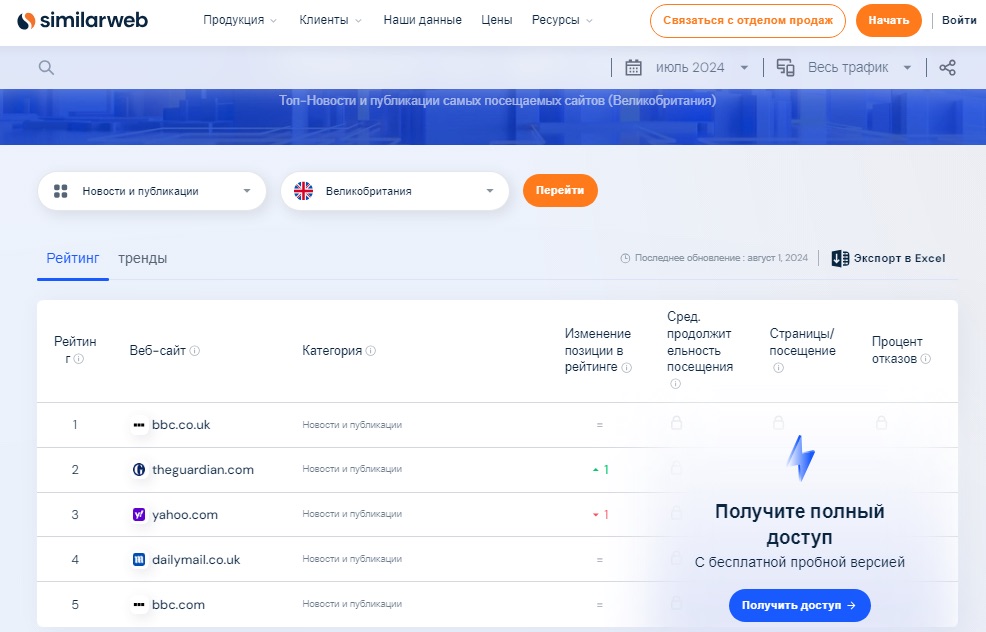Click category text in the bbc.co.uk row
This screenshot has width=986, height=632.
(352, 425)
